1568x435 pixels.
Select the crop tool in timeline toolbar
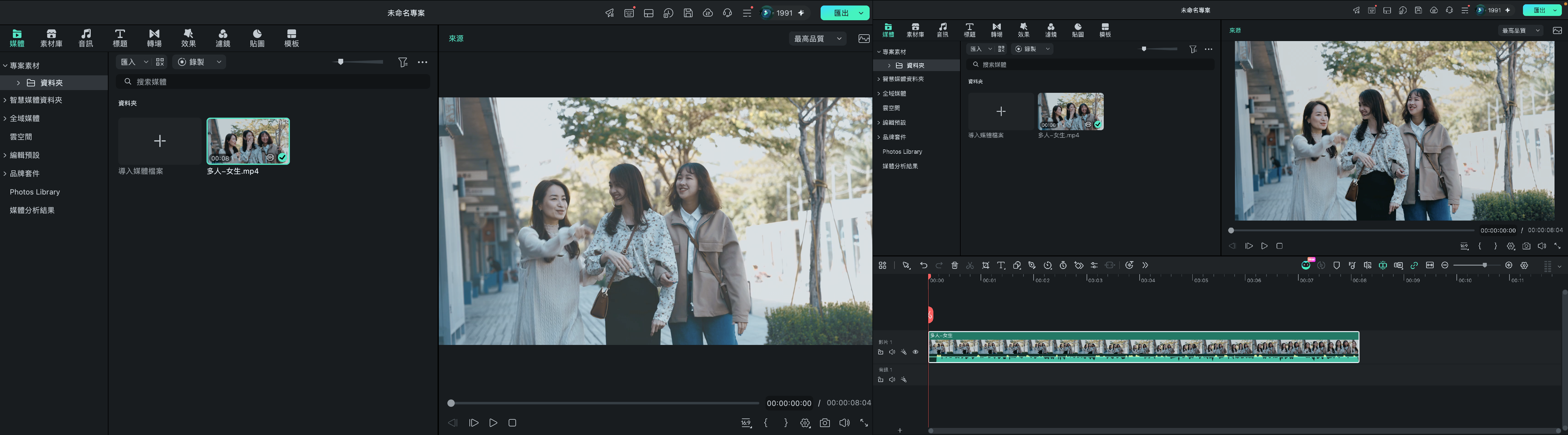tap(985, 265)
